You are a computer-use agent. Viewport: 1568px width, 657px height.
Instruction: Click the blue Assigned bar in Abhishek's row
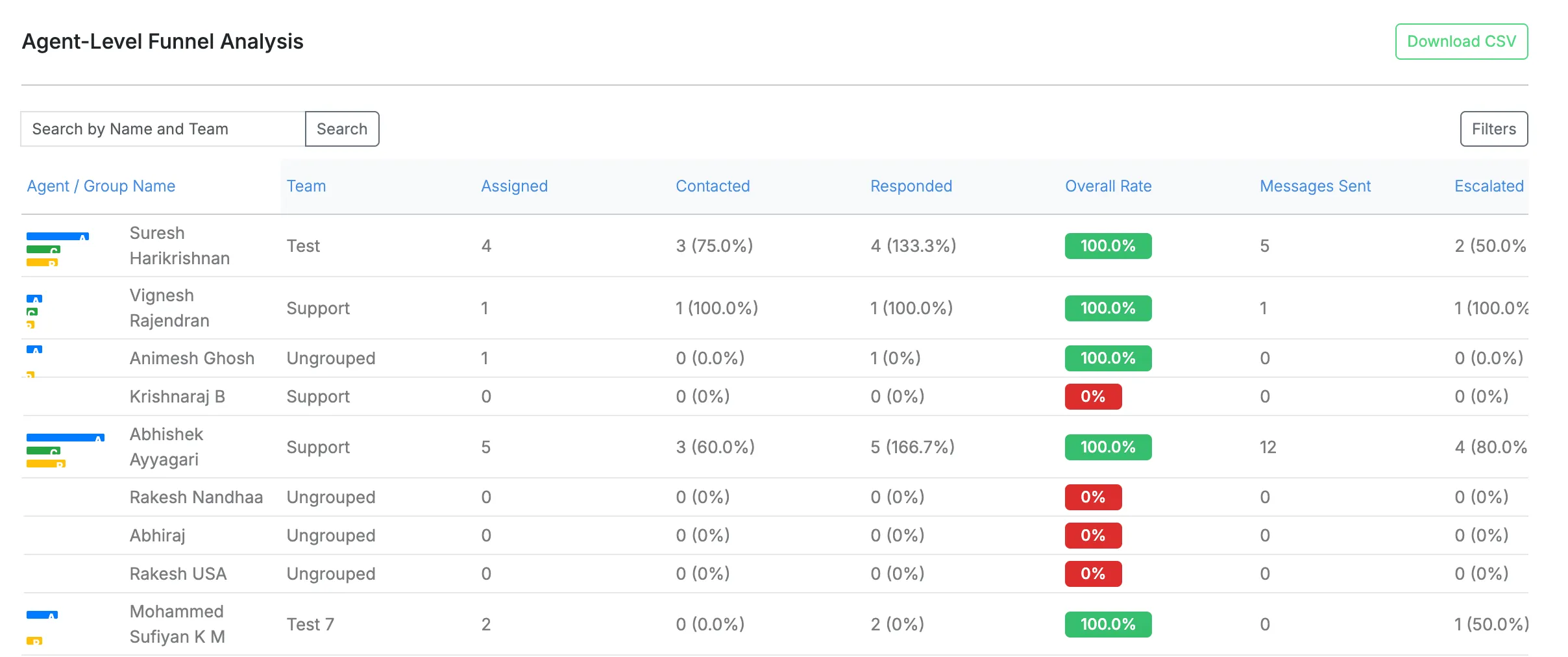click(65, 438)
